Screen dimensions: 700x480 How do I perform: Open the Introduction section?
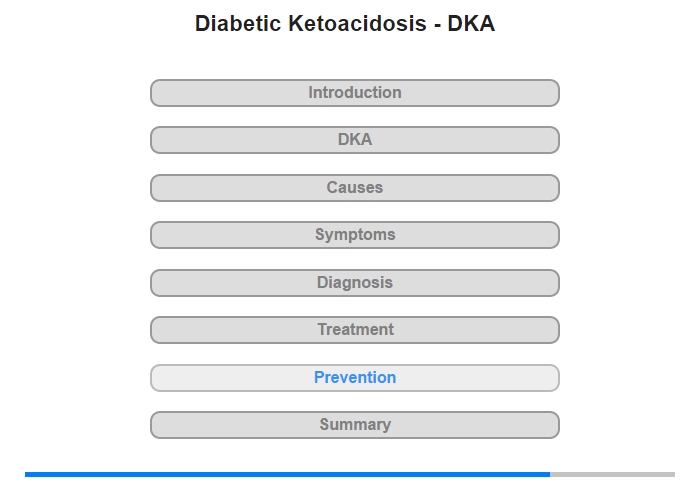pyautogui.click(x=354, y=93)
